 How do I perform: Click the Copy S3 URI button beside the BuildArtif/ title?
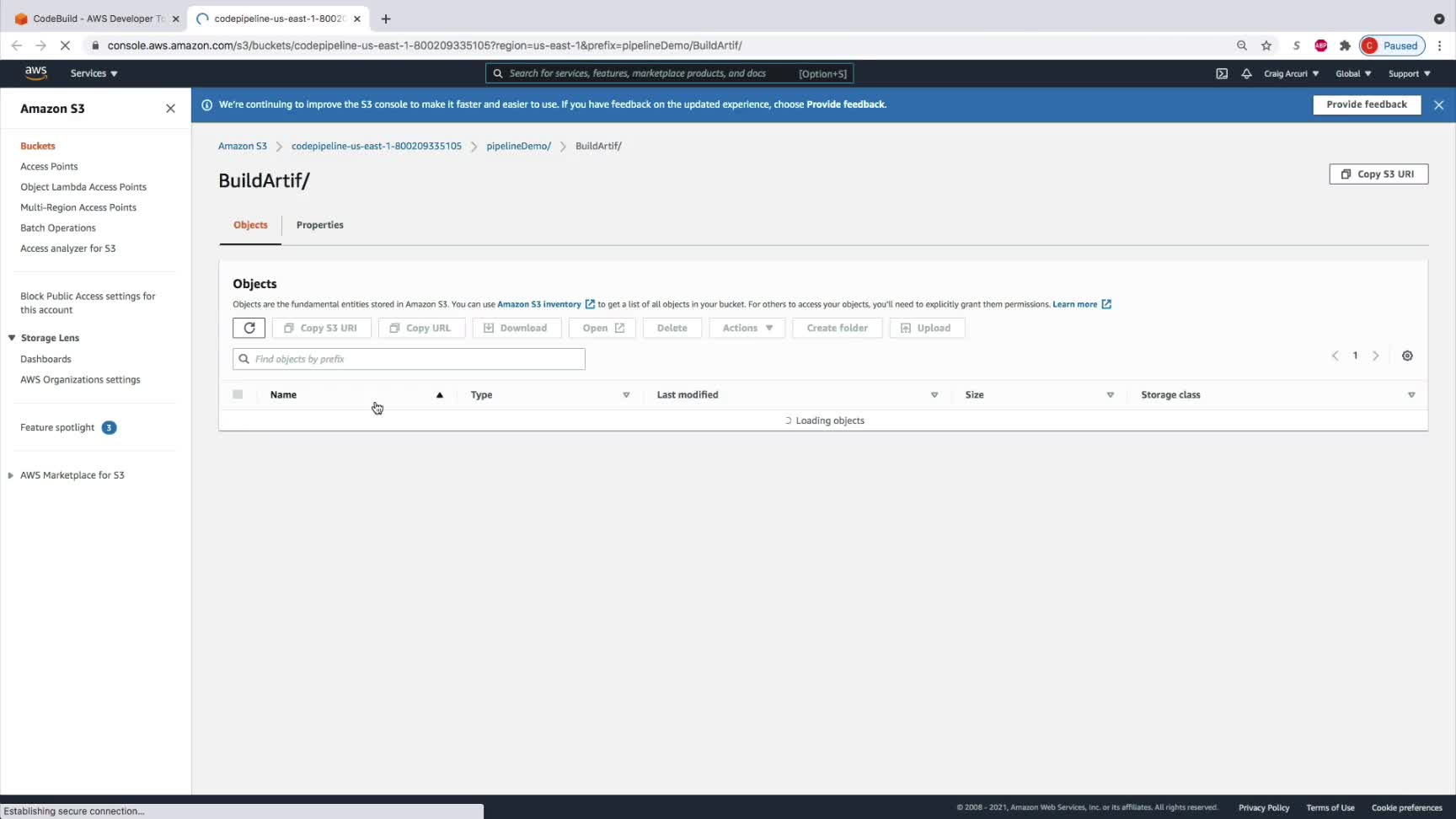click(x=1378, y=174)
